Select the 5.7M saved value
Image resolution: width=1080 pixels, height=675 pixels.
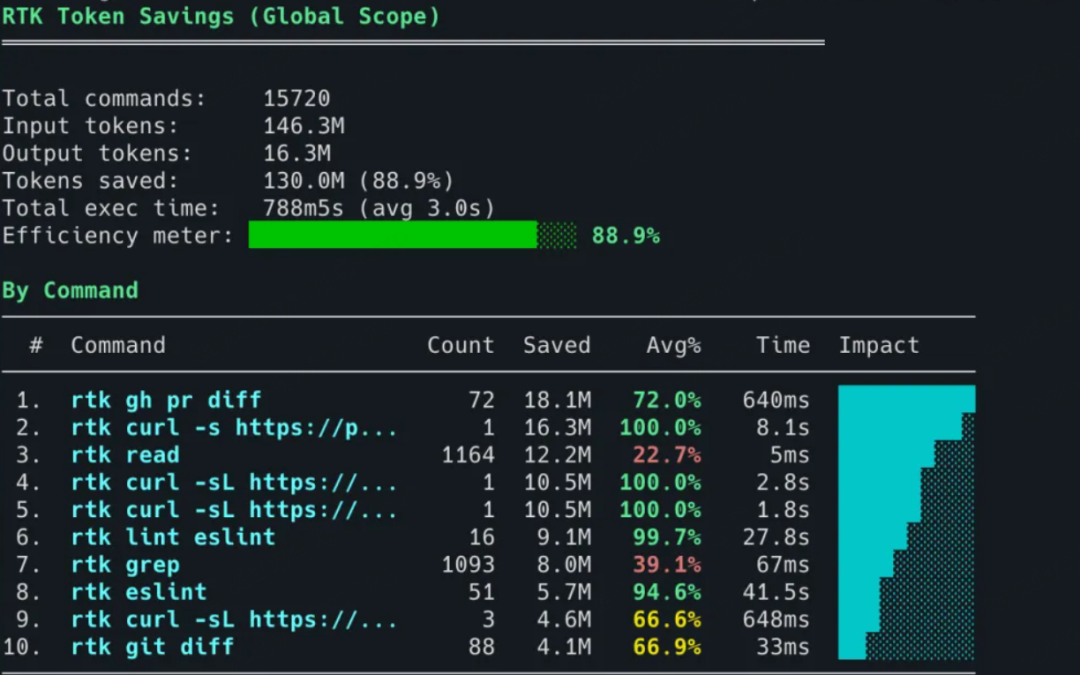[563, 592]
